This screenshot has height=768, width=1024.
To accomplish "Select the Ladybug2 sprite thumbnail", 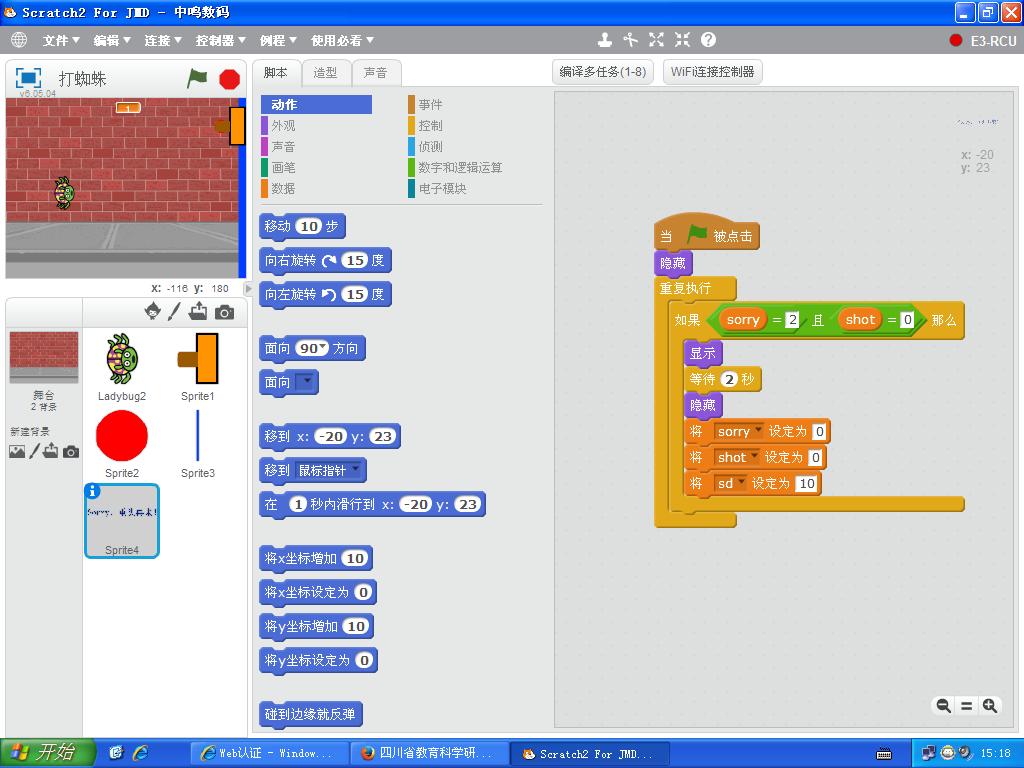I will coord(122,358).
